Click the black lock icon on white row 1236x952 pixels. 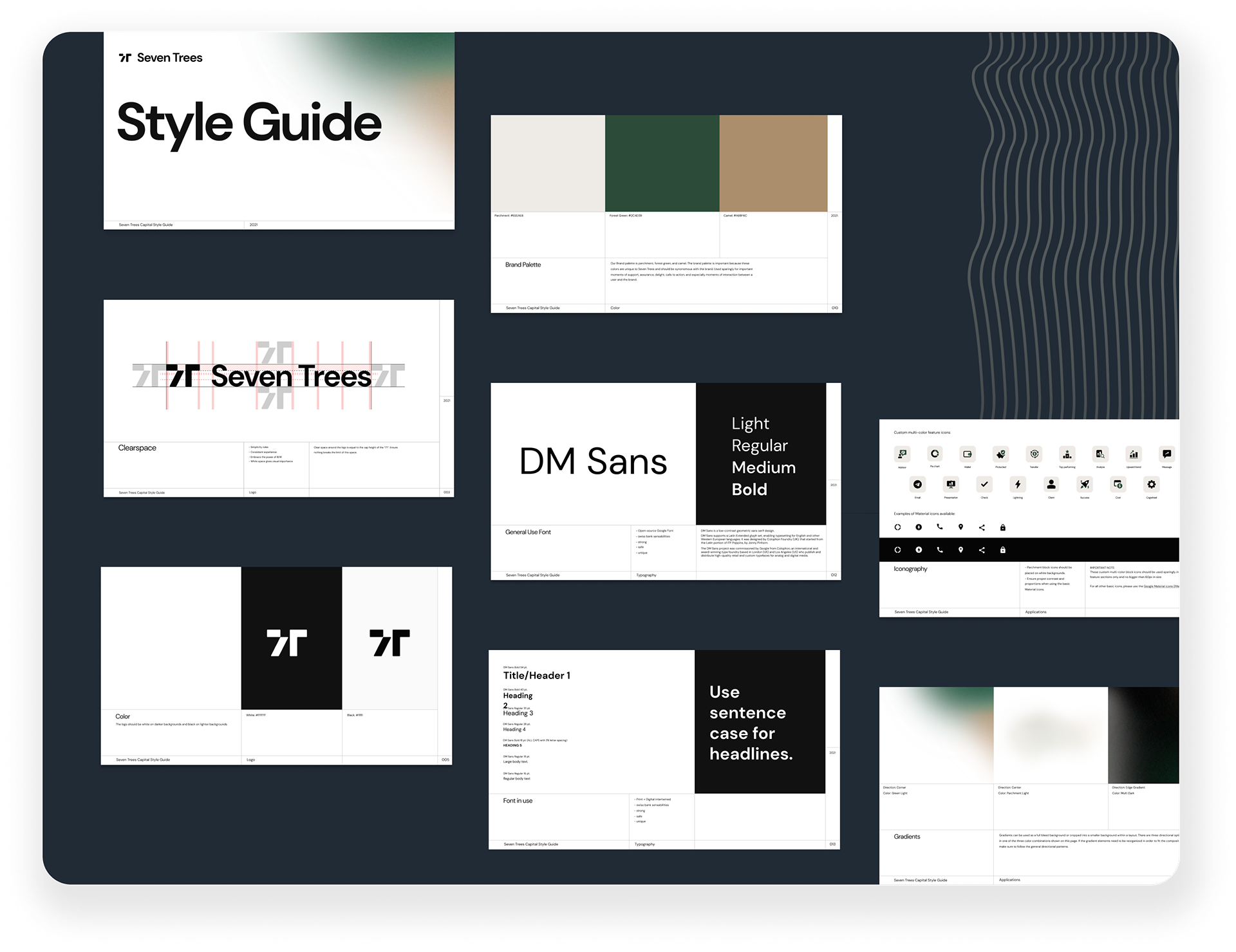pyautogui.click(x=1002, y=528)
